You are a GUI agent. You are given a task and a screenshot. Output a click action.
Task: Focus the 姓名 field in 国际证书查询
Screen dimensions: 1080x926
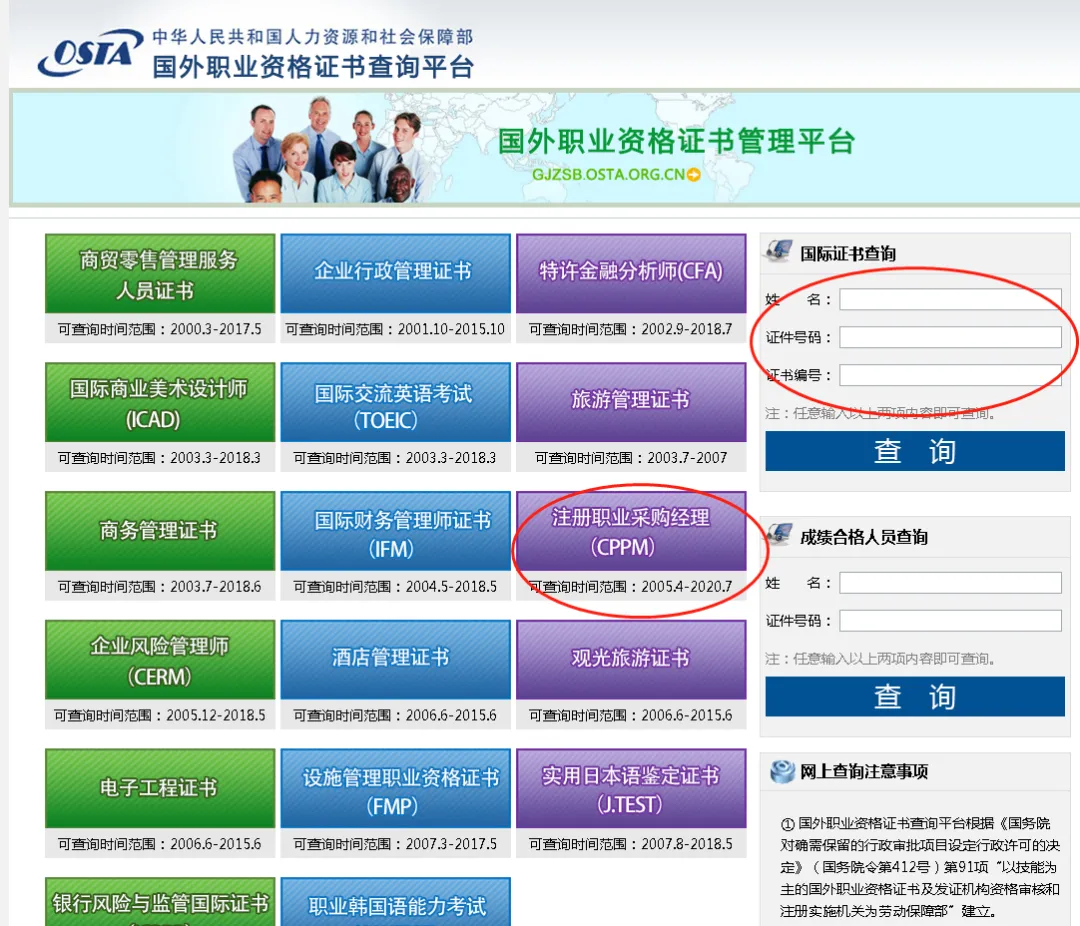[950, 300]
